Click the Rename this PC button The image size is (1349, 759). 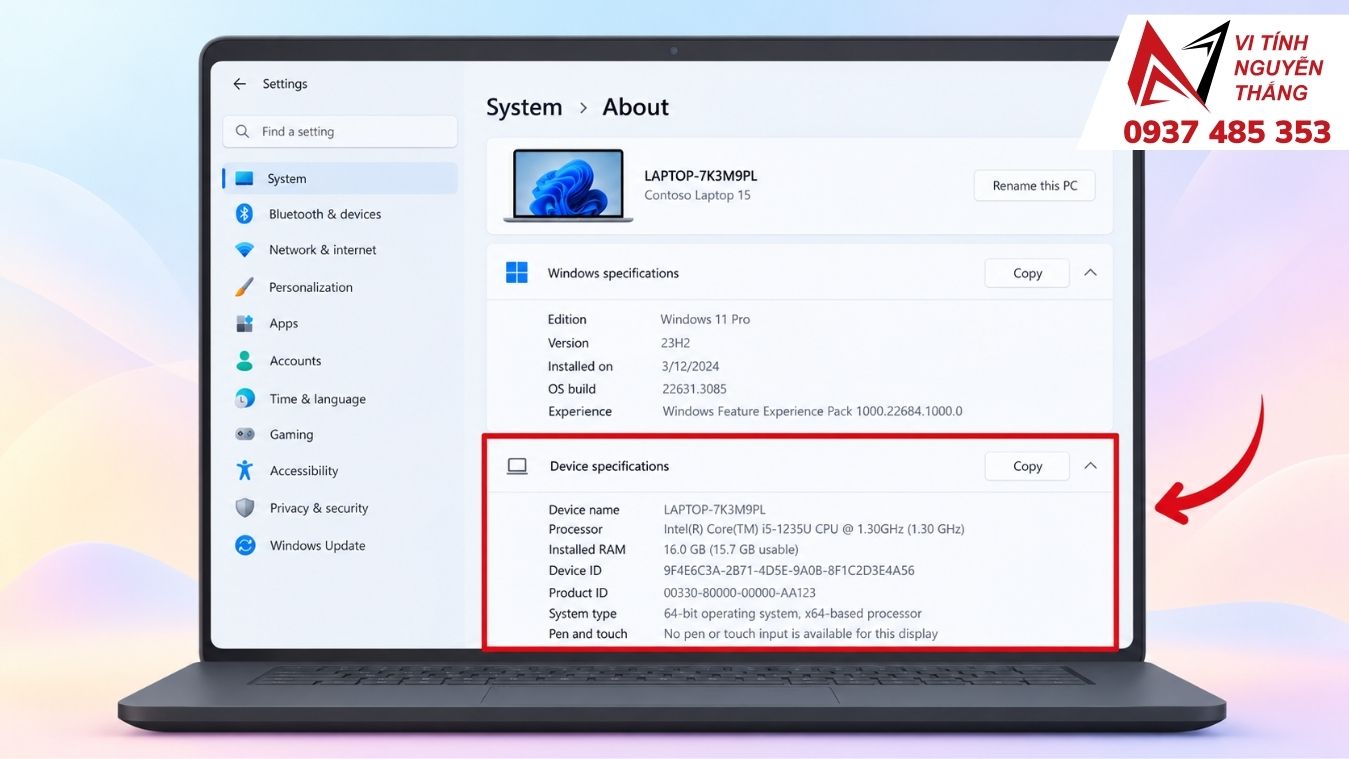1035,186
